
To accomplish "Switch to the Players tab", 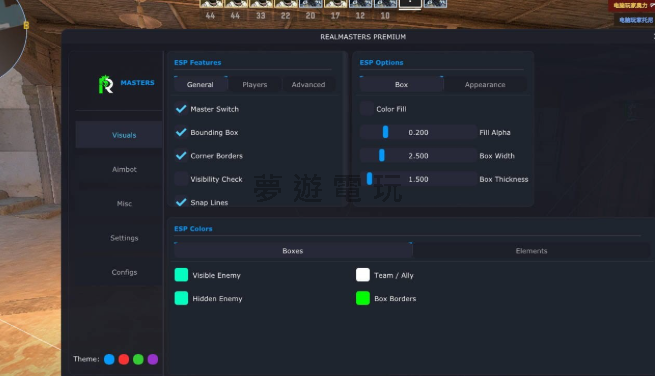I will pyautogui.click(x=255, y=84).
